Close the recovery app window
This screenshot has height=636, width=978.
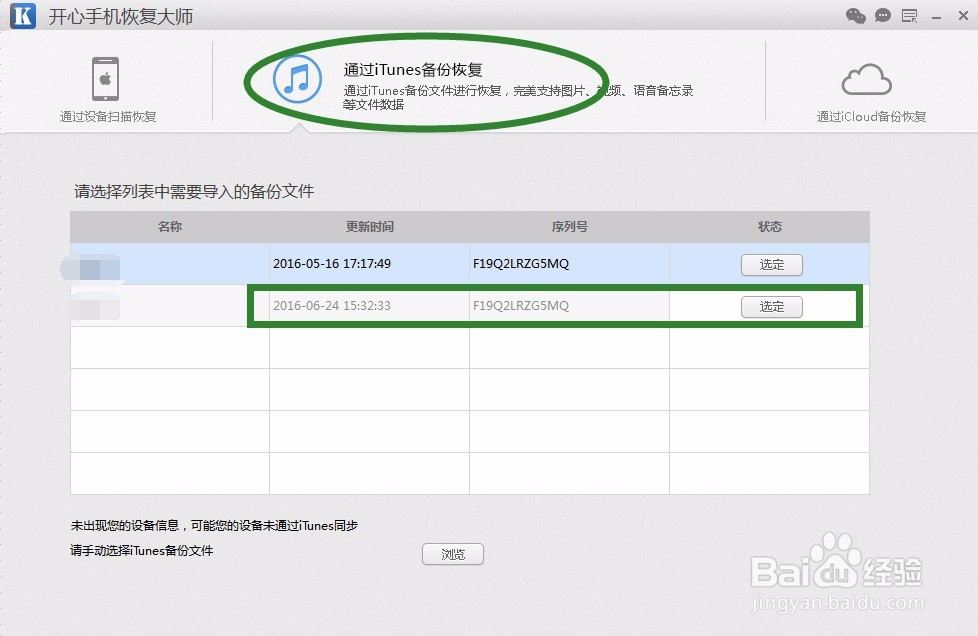tap(963, 16)
